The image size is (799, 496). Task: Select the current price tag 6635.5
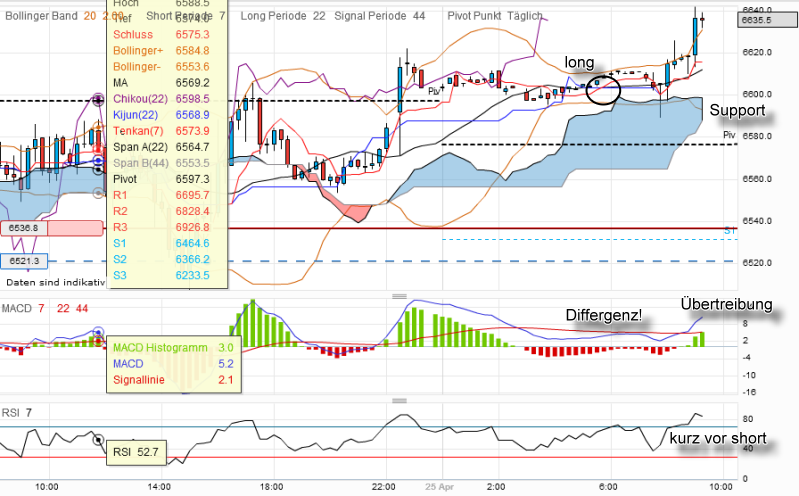(x=767, y=20)
